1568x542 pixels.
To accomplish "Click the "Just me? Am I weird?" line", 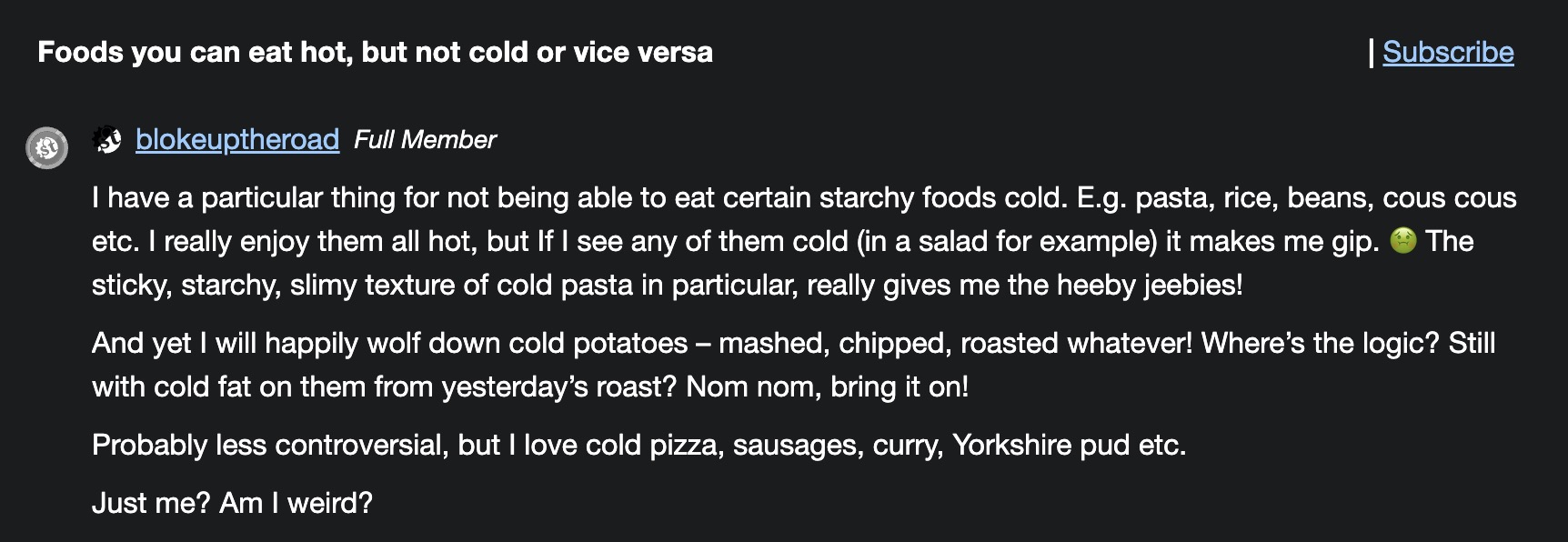I will (x=232, y=504).
